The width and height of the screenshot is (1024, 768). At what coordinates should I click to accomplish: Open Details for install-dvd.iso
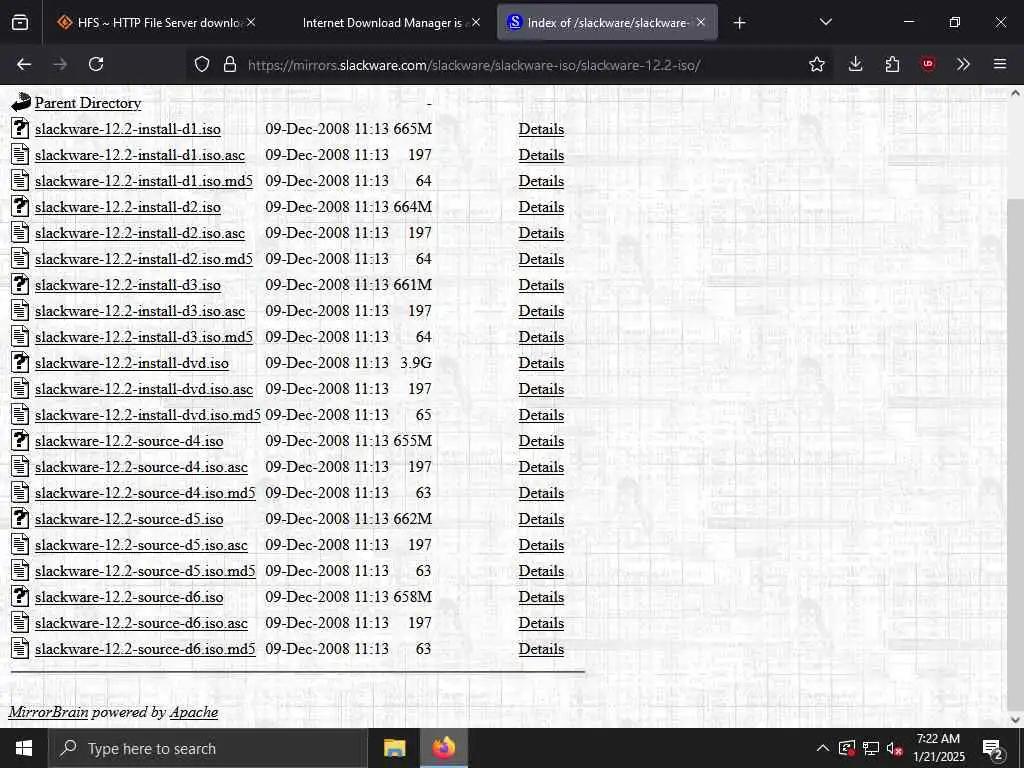pyautogui.click(x=541, y=363)
